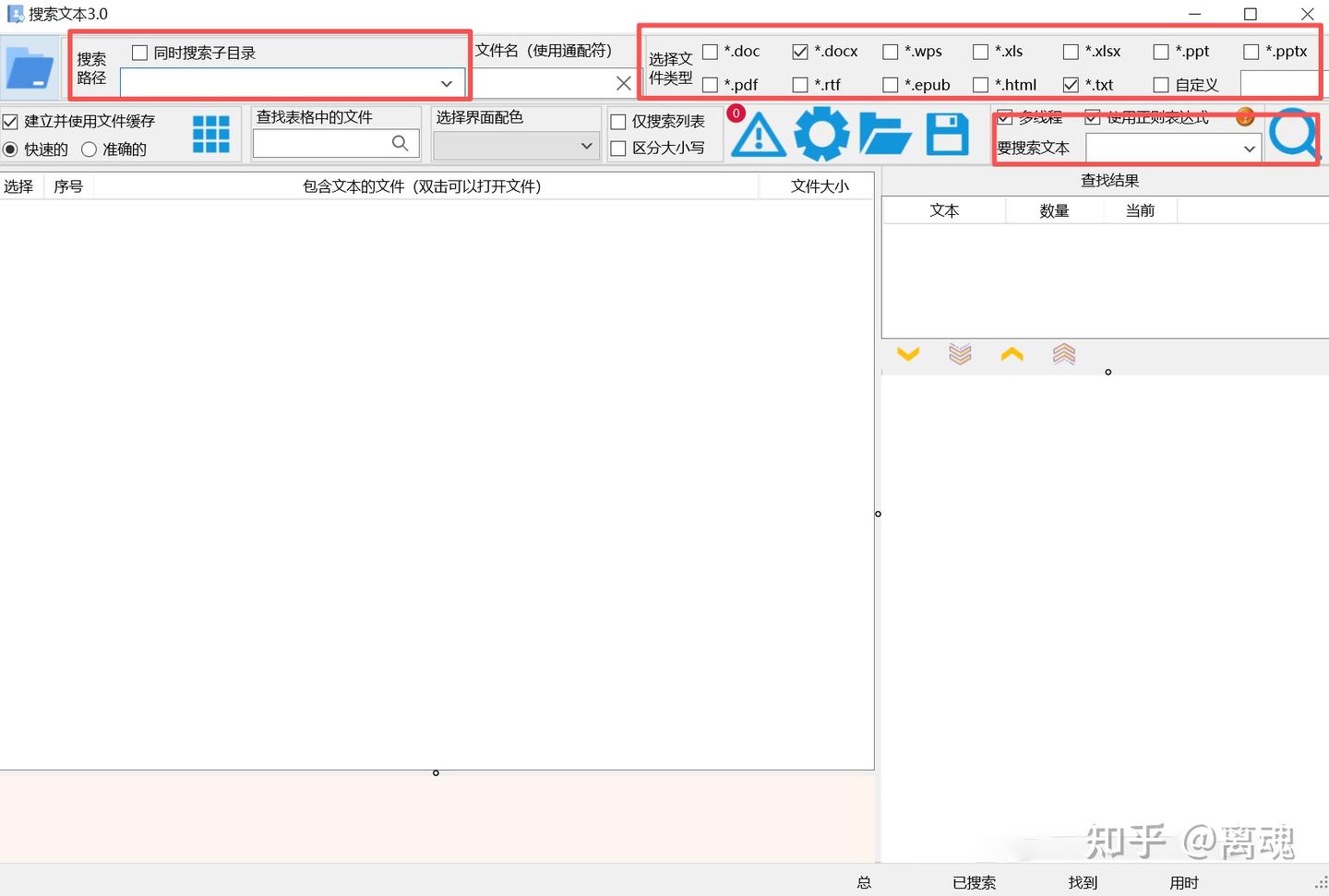Click the single yellow up-arrow icon
Screen dimensions: 1329x896
point(1012,354)
